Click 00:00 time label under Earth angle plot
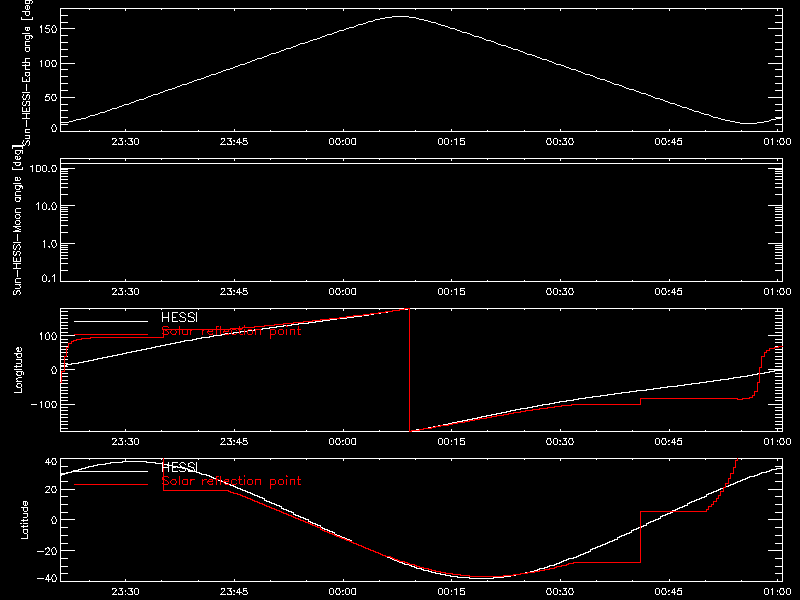 pyautogui.click(x=342, y=142)
